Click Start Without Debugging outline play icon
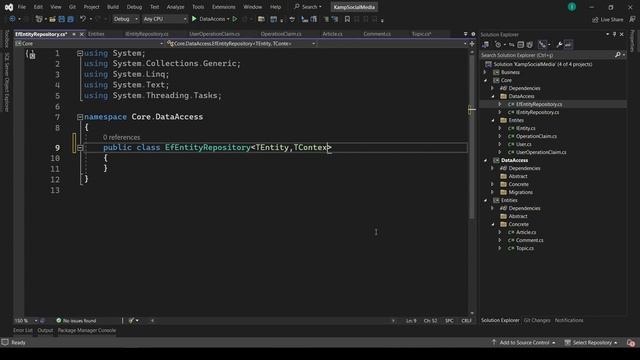Screen dimensions: 640x360 pos(235,19)
